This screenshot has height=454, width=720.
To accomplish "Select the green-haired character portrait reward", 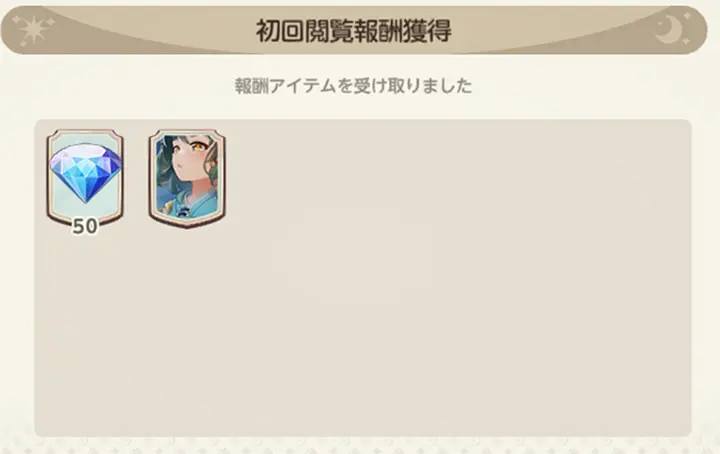I will [x=187, y=178].
